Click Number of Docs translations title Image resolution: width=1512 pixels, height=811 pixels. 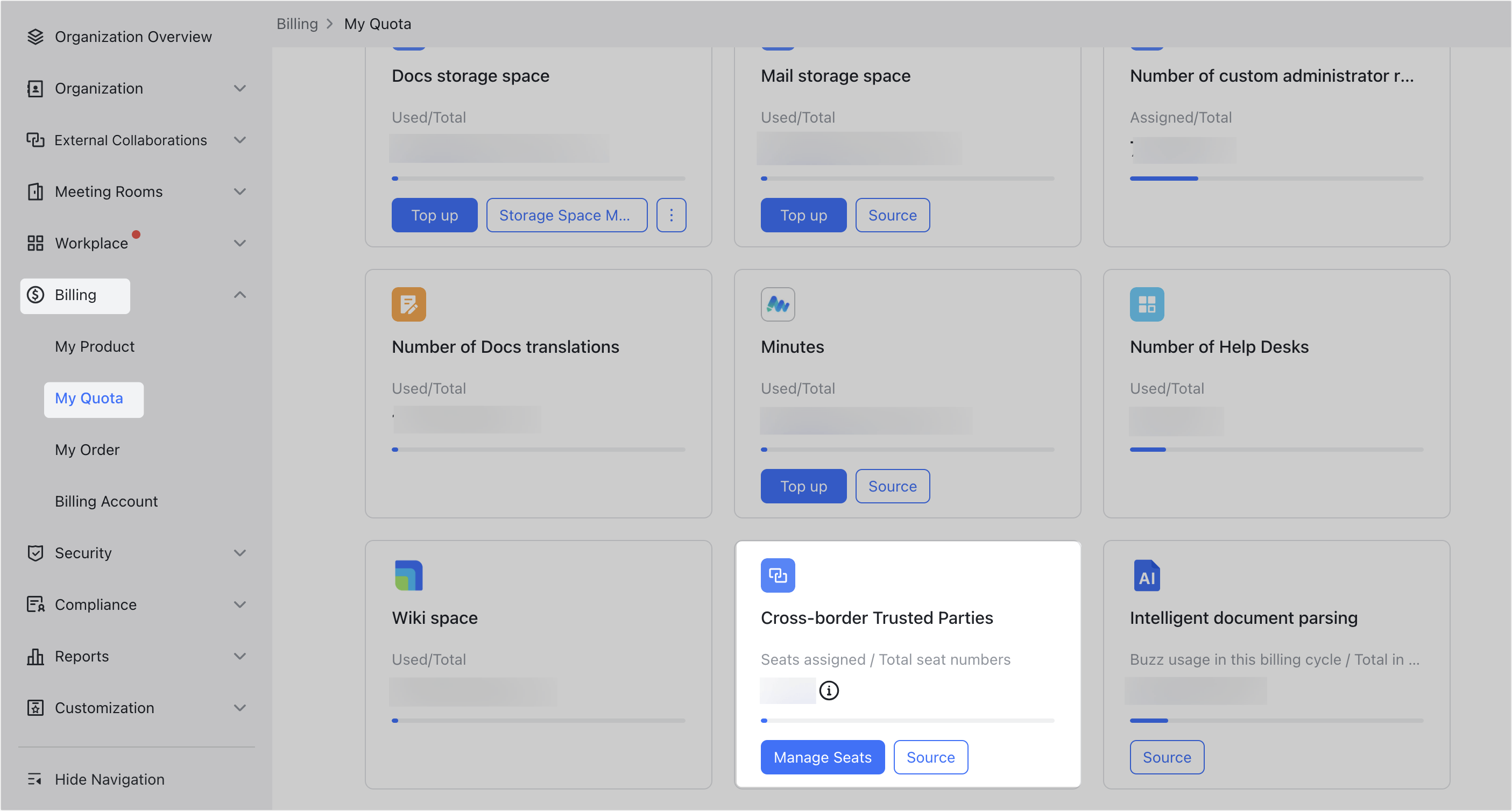point(505,347)
